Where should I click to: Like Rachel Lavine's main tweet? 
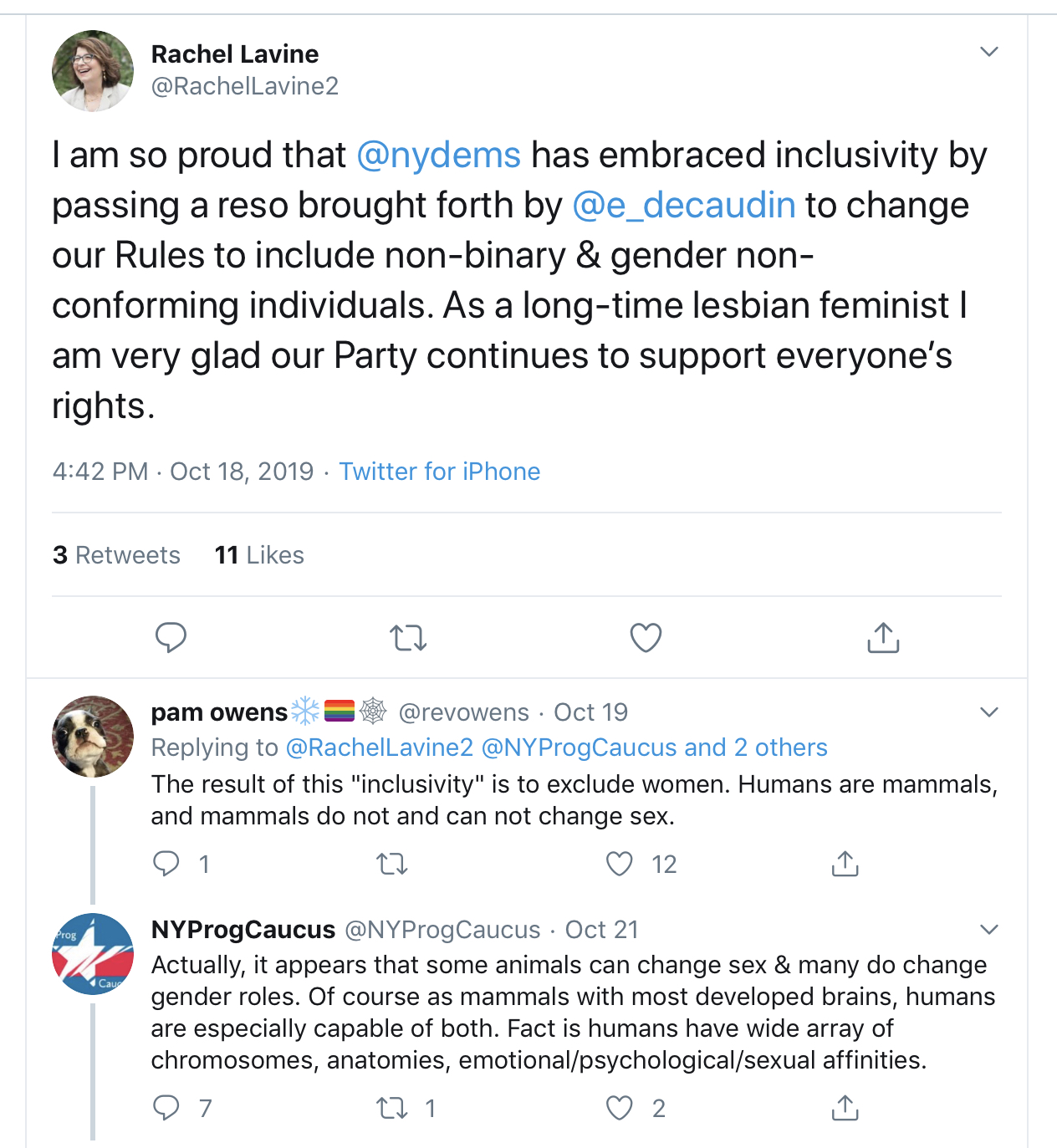click(x=646, y=638)
